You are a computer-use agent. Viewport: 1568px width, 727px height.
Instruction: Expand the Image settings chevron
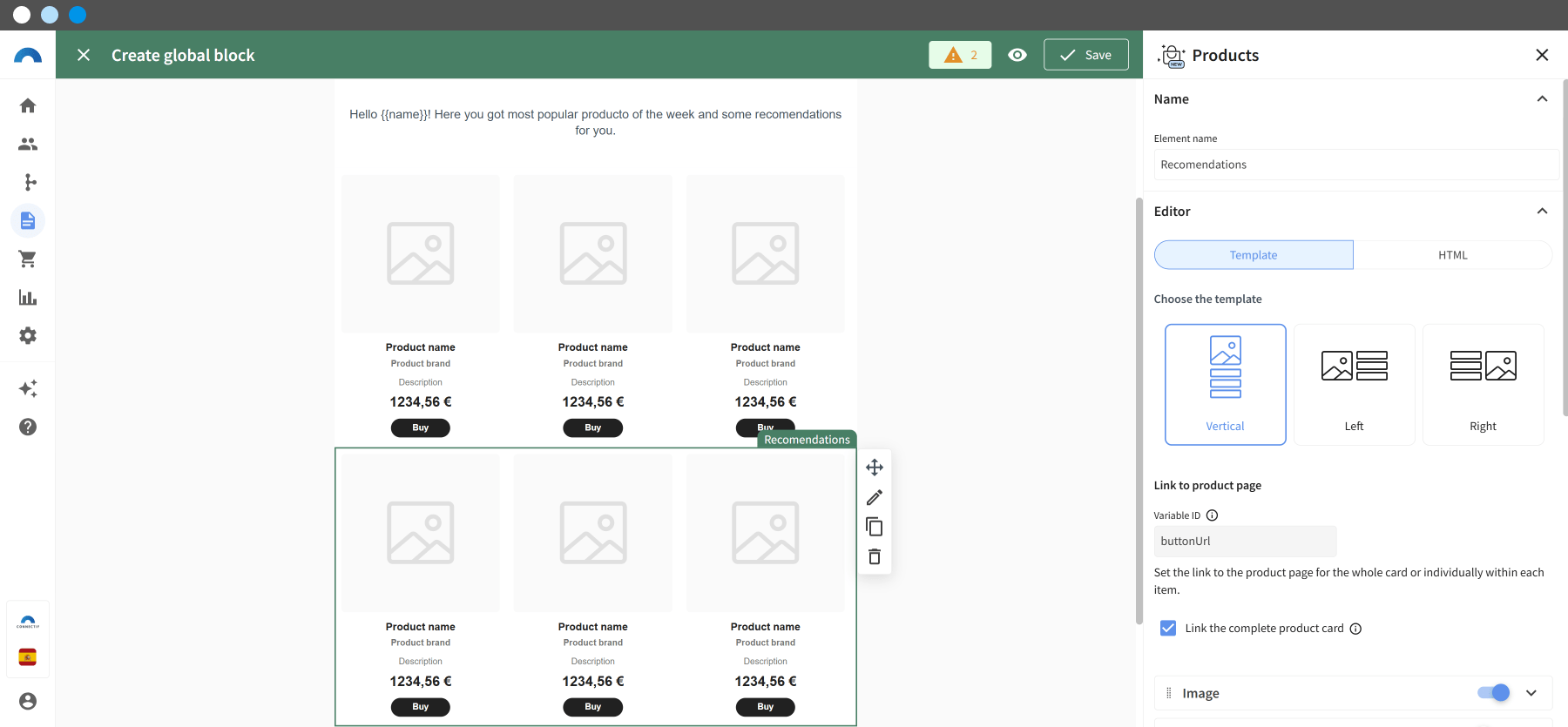[1531, 693]
